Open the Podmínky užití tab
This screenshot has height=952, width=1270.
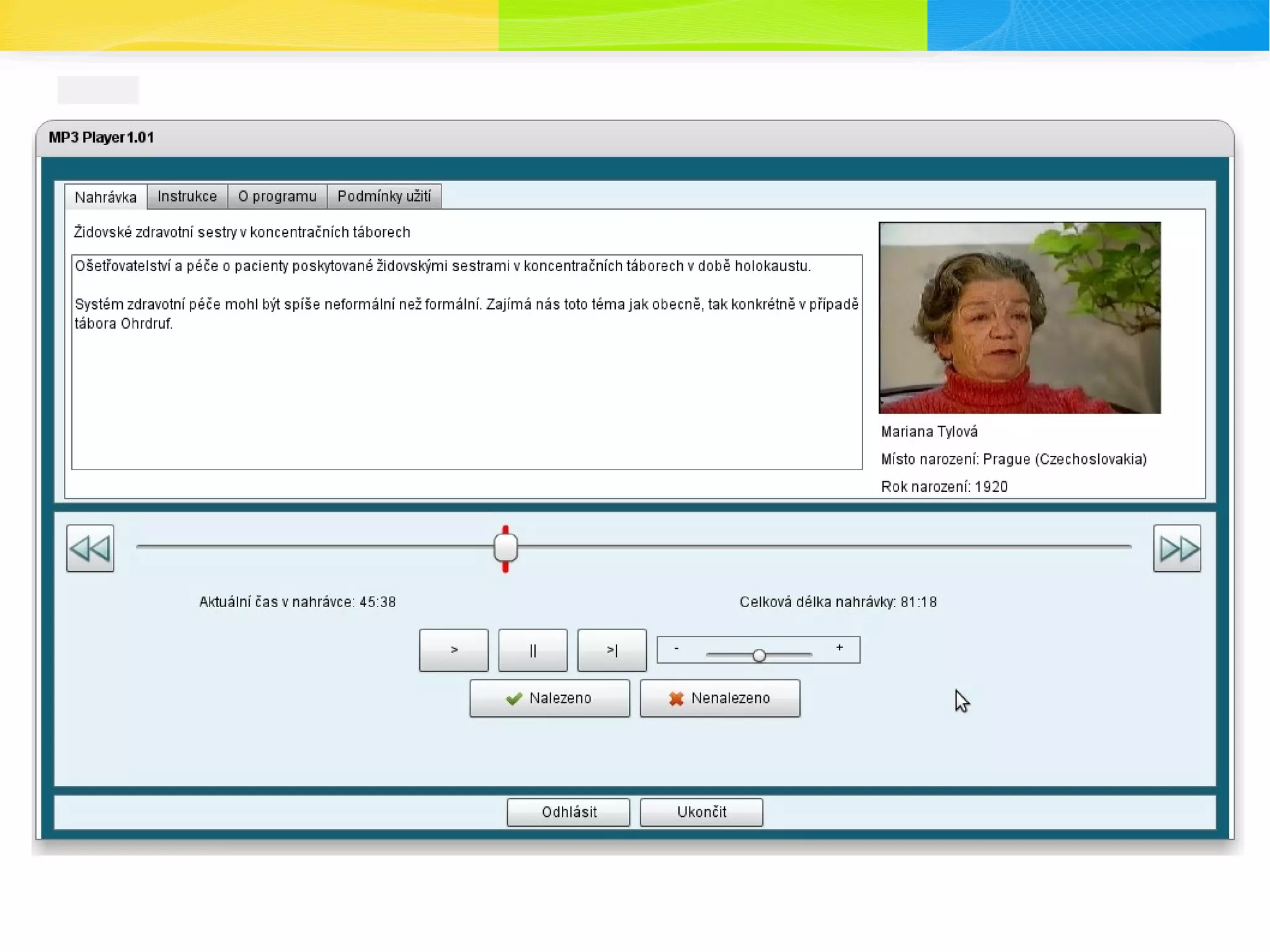[383, 197]
